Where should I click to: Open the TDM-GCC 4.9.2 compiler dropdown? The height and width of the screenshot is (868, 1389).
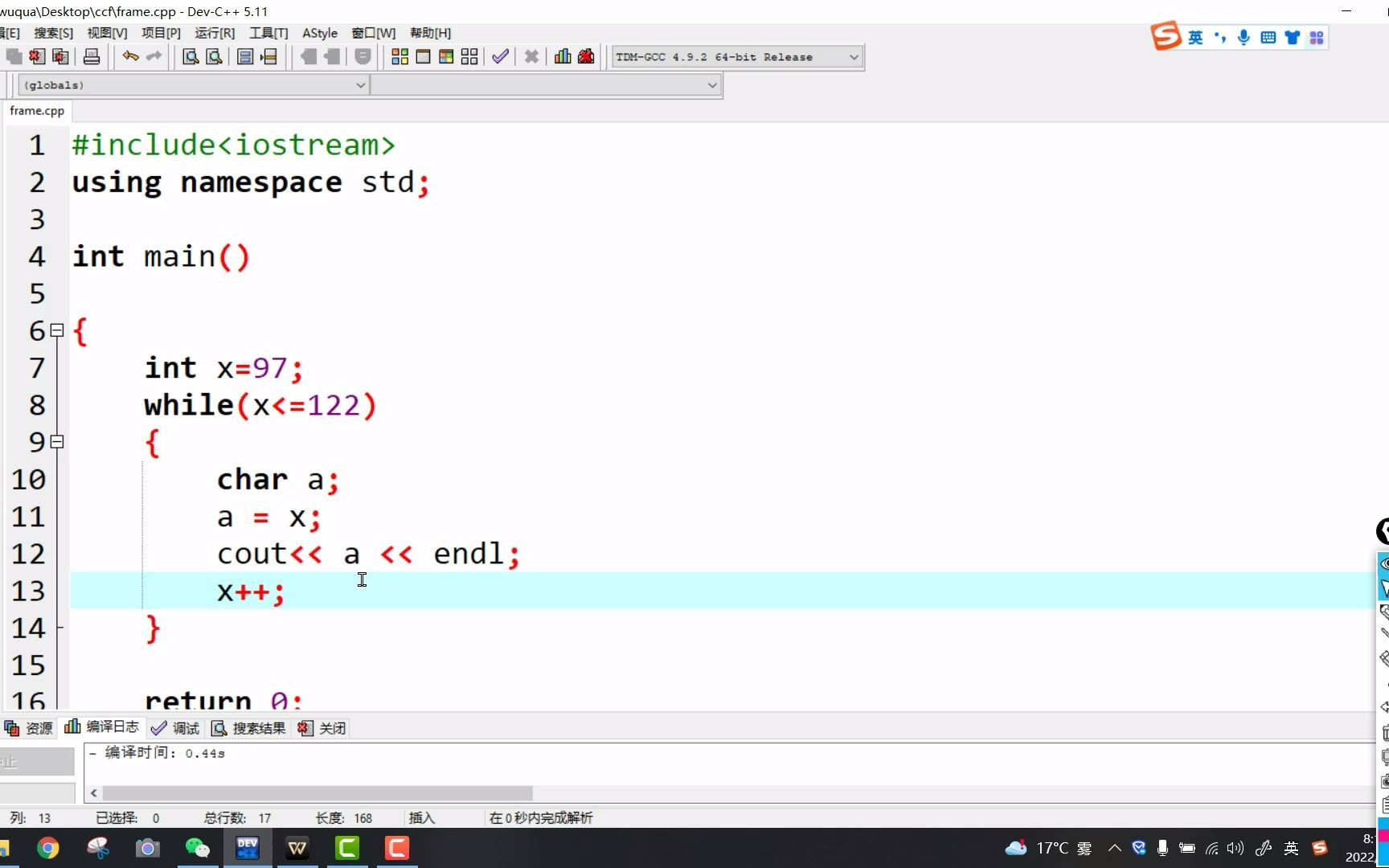(x=737, y=57)
